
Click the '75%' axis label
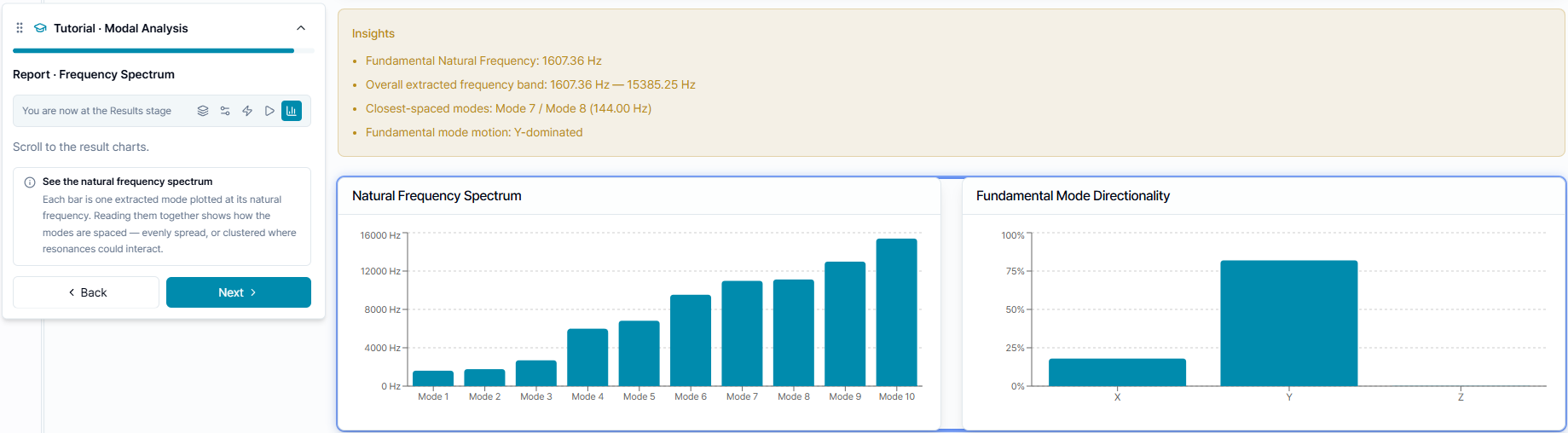[x=1015, y=271]
